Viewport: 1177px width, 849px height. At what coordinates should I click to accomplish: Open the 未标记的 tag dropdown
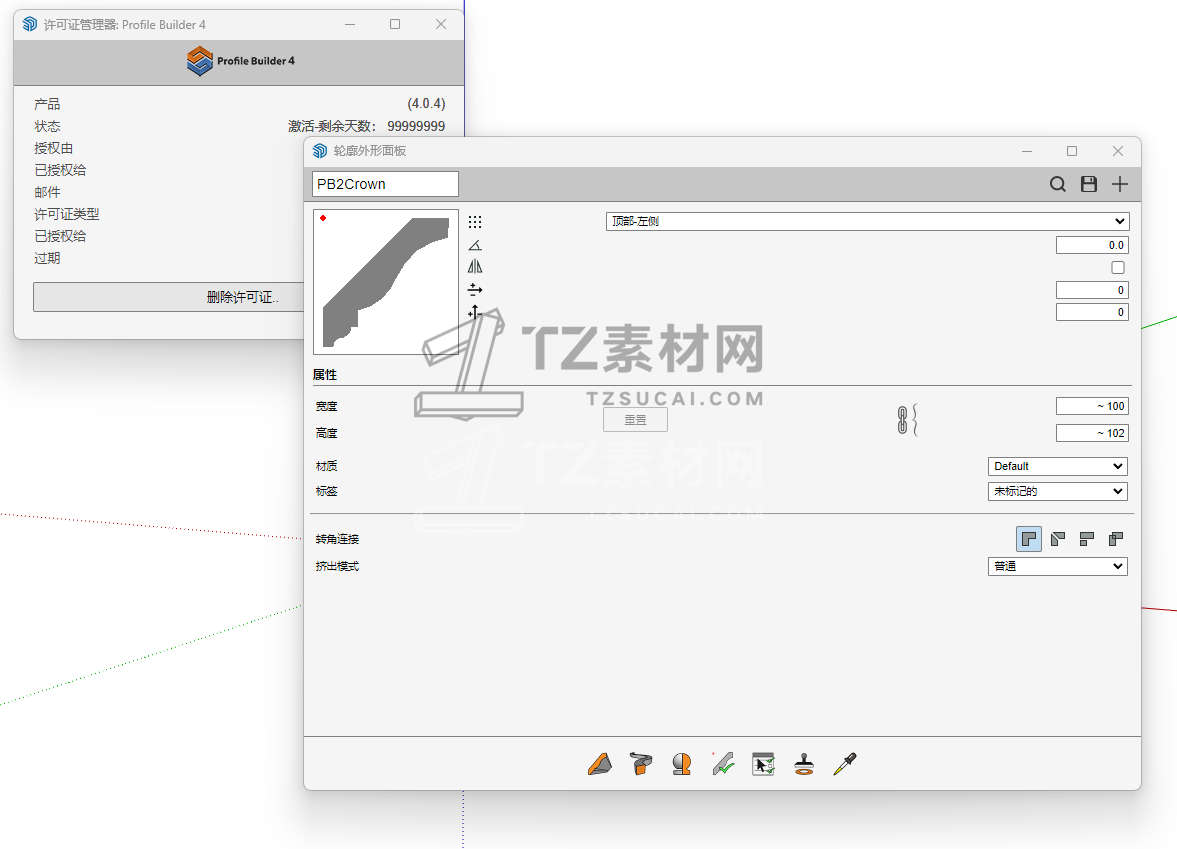point(1057,491)
